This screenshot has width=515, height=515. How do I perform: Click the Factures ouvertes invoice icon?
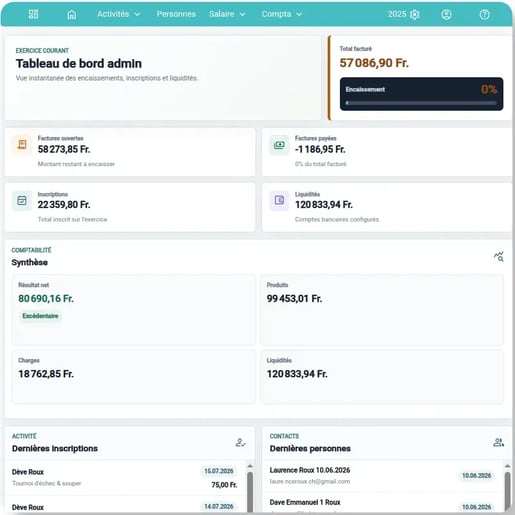pos(22,145)
